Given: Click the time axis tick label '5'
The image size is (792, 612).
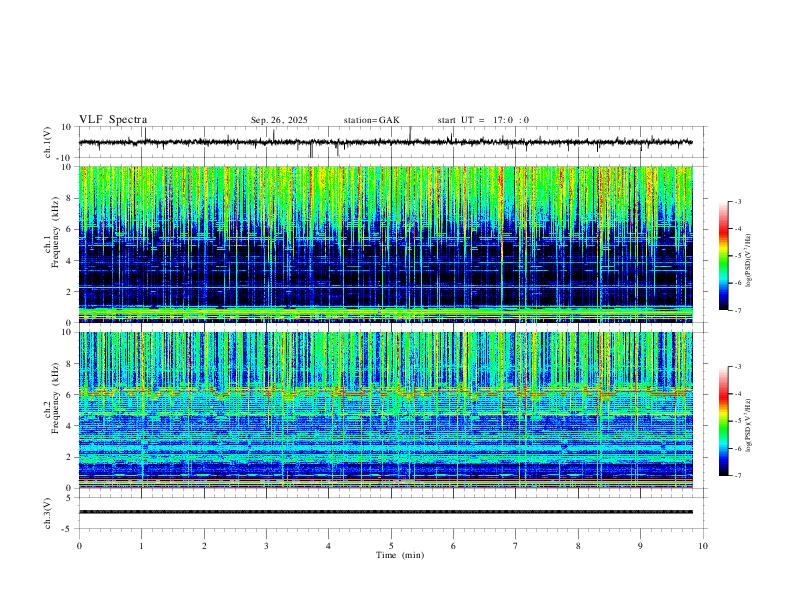Looking at the screenshot, I should [x=391, y=546].
